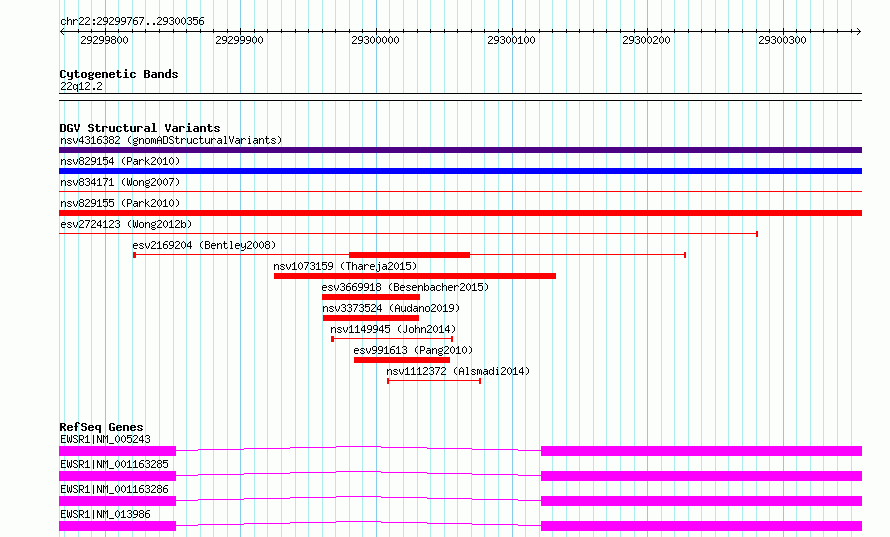Image resolution: width=890 pixels, height=537 pixels.
Task: Click the nsv4316382 gnomAD dark purple variant bar
Action: click(x=460, y=150)
